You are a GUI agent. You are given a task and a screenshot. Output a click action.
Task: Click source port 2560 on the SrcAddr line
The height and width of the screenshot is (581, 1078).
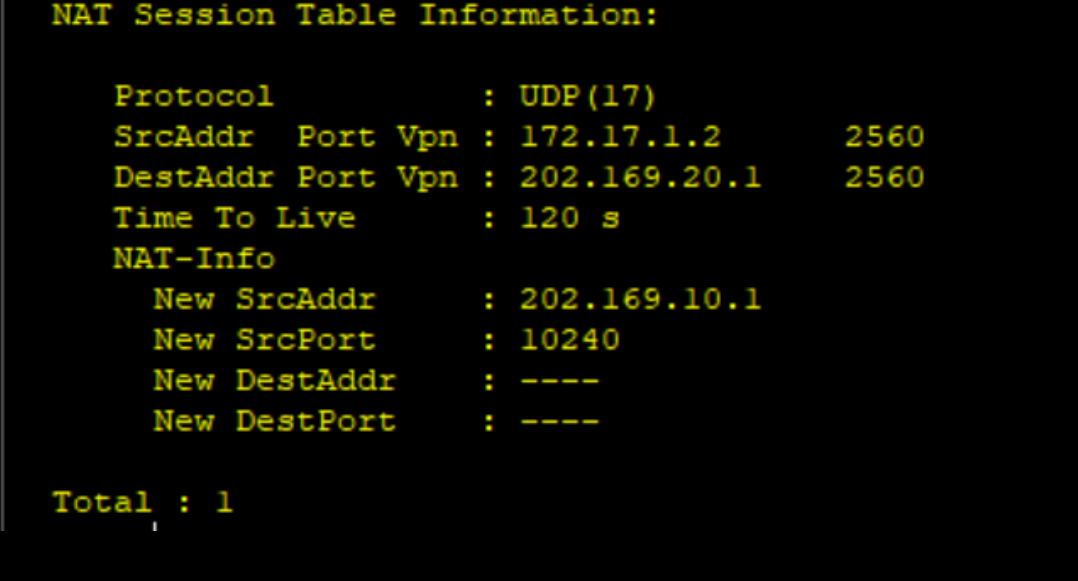click(x=884, y=137)
